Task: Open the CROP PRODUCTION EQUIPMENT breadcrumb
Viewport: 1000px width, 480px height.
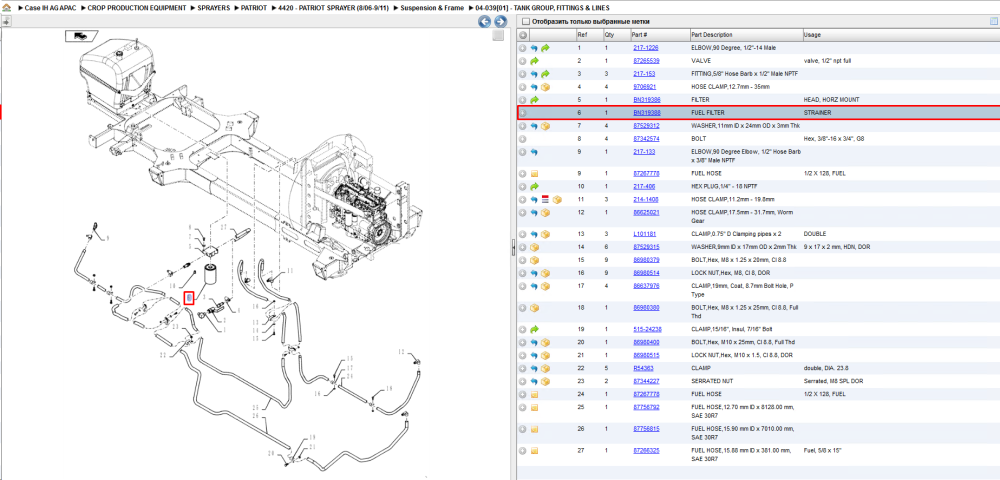Action: 137,8
